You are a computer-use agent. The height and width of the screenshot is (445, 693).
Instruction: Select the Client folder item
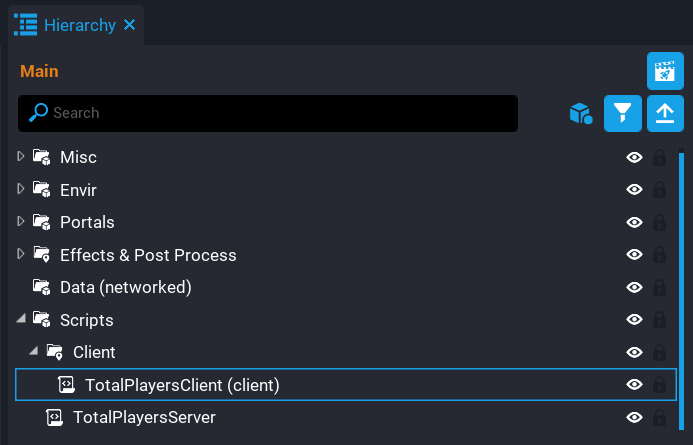tap(94, 352)
